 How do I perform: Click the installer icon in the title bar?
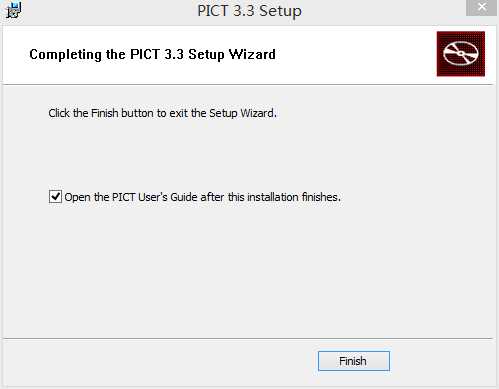(x=14, y=10)
